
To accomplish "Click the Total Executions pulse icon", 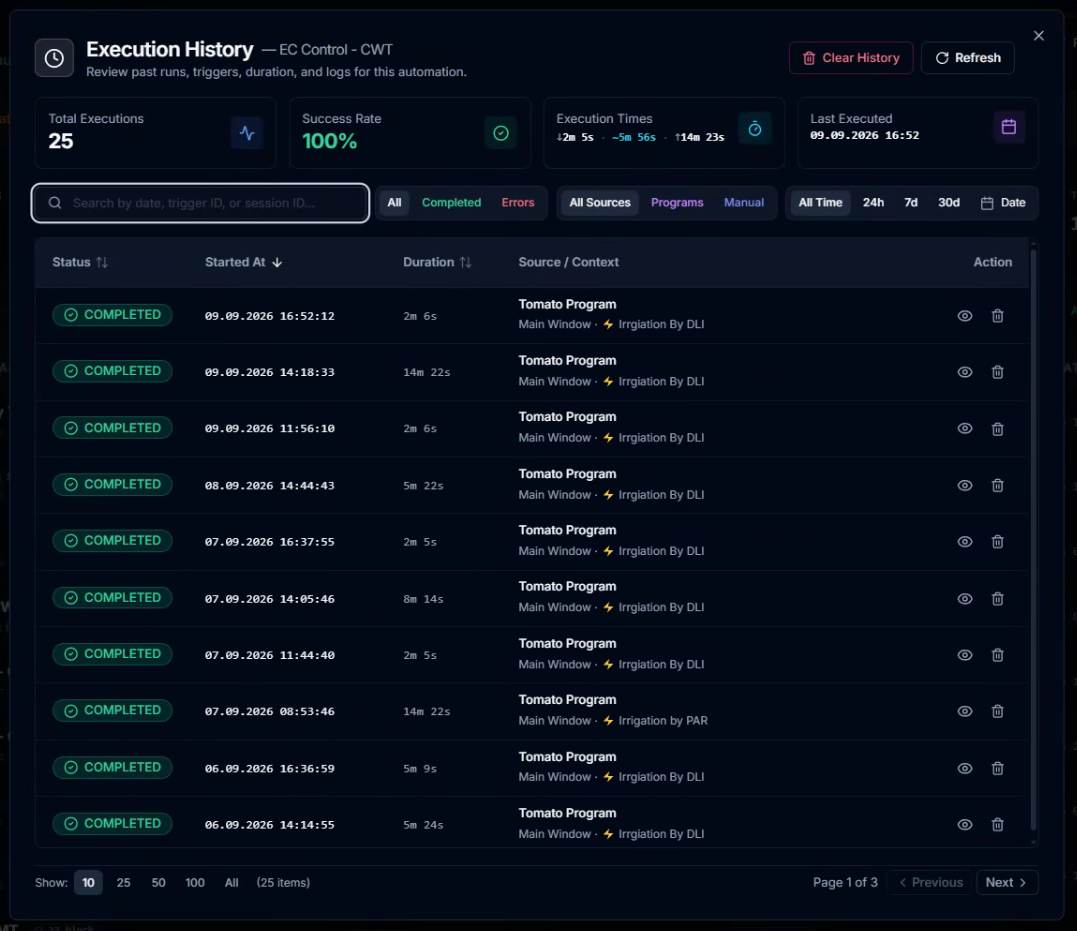I will coord(247,133).
